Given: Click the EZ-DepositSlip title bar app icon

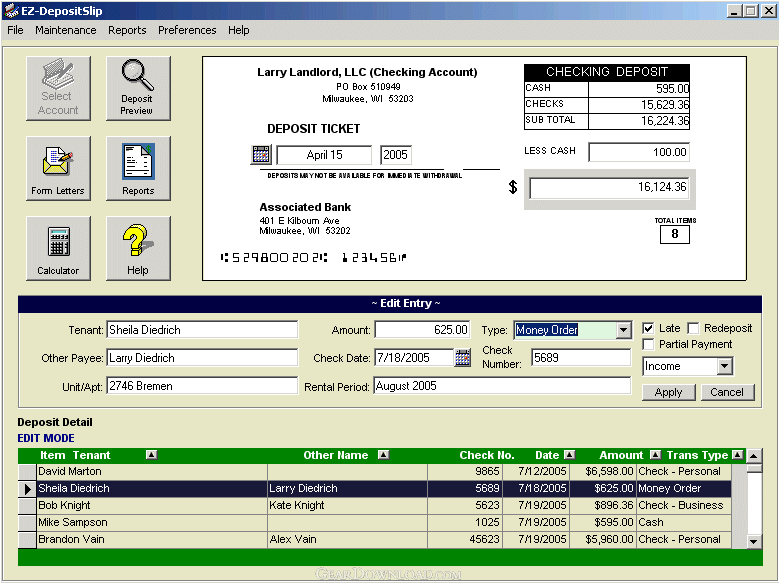Looking at the screenshot, I should tap(11, 10).
